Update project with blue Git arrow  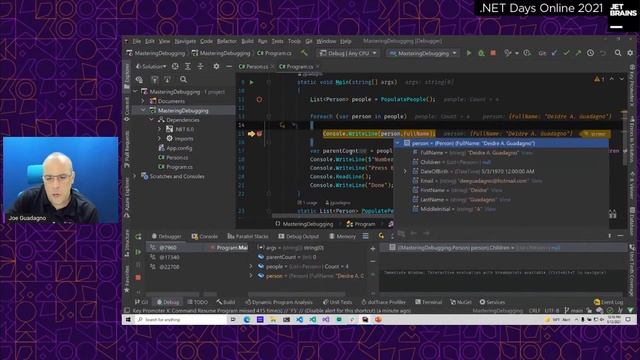click(554, 53)
